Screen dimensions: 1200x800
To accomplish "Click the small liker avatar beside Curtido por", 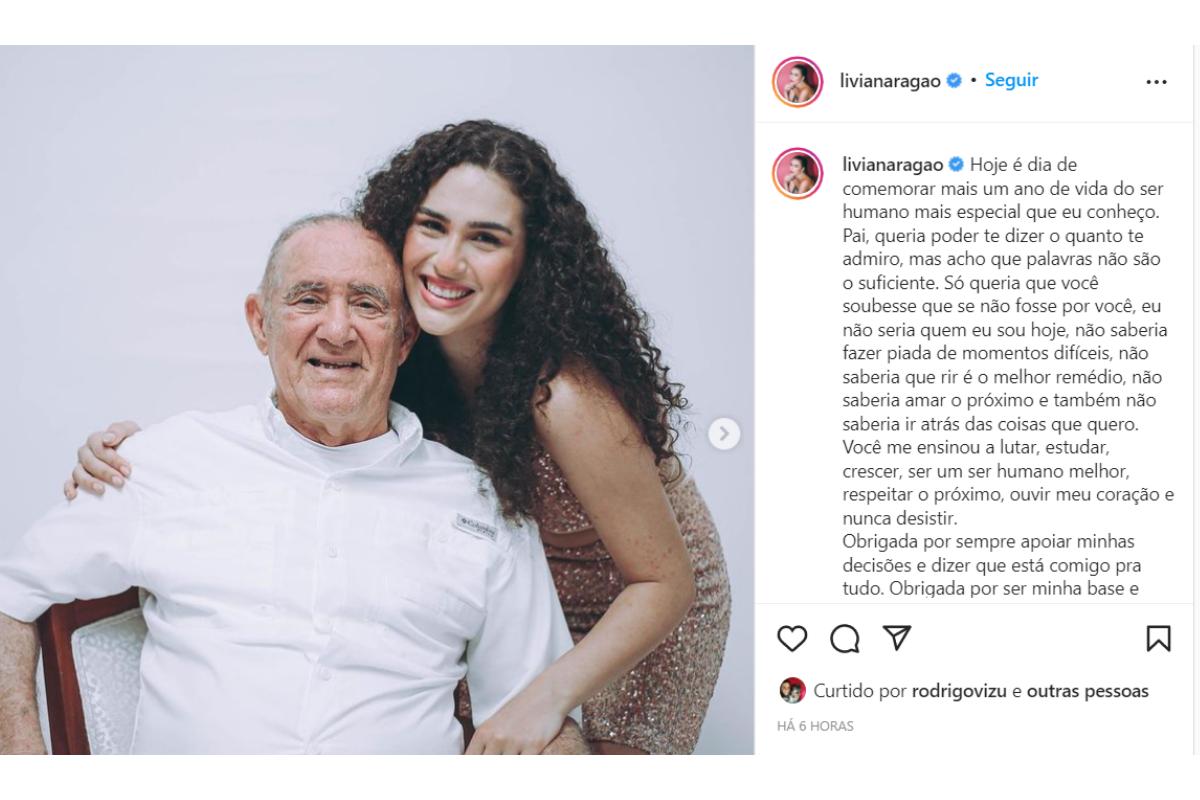I will 792,691.
